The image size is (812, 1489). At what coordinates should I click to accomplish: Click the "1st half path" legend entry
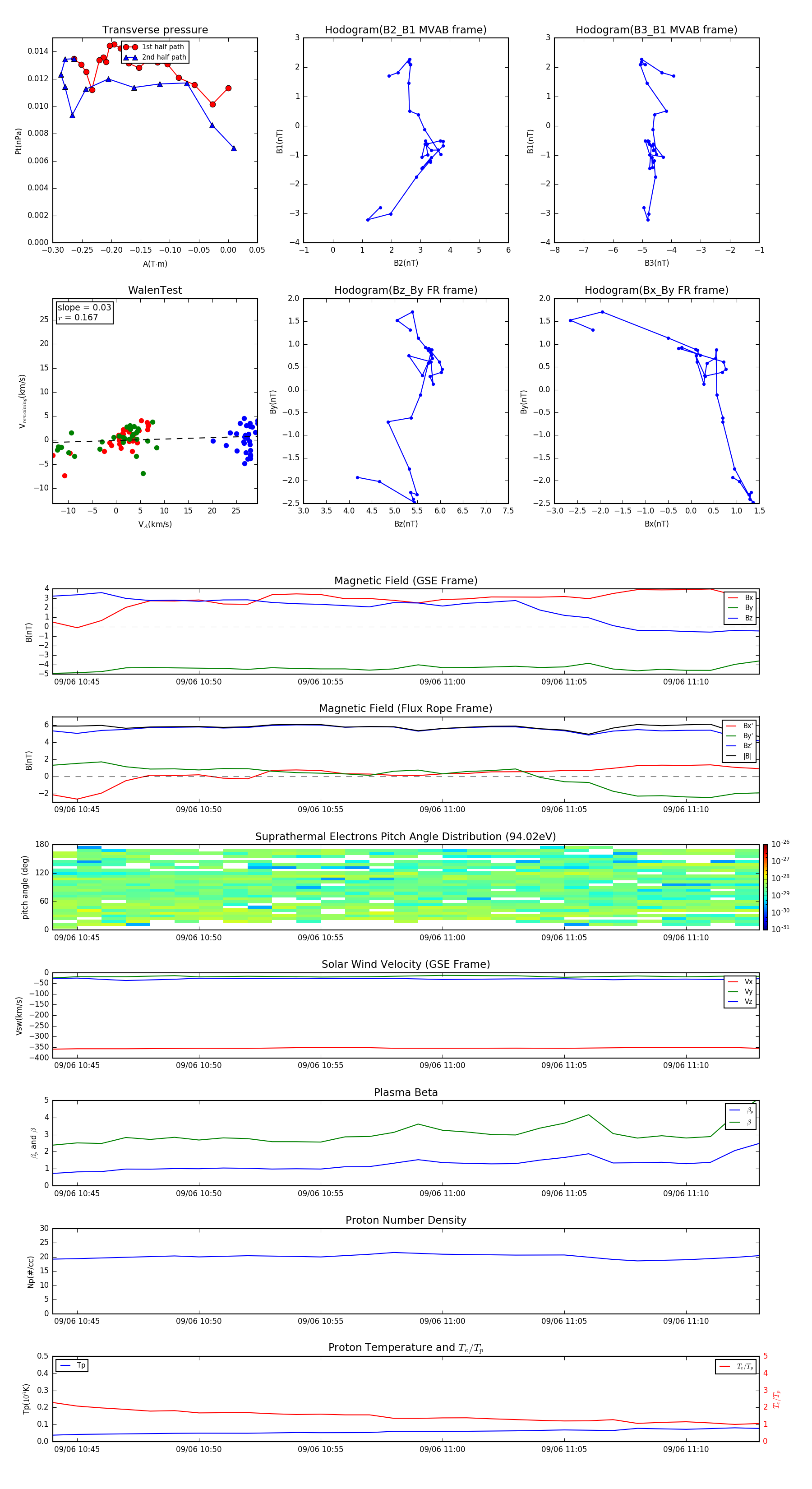(x=154, y=47)
